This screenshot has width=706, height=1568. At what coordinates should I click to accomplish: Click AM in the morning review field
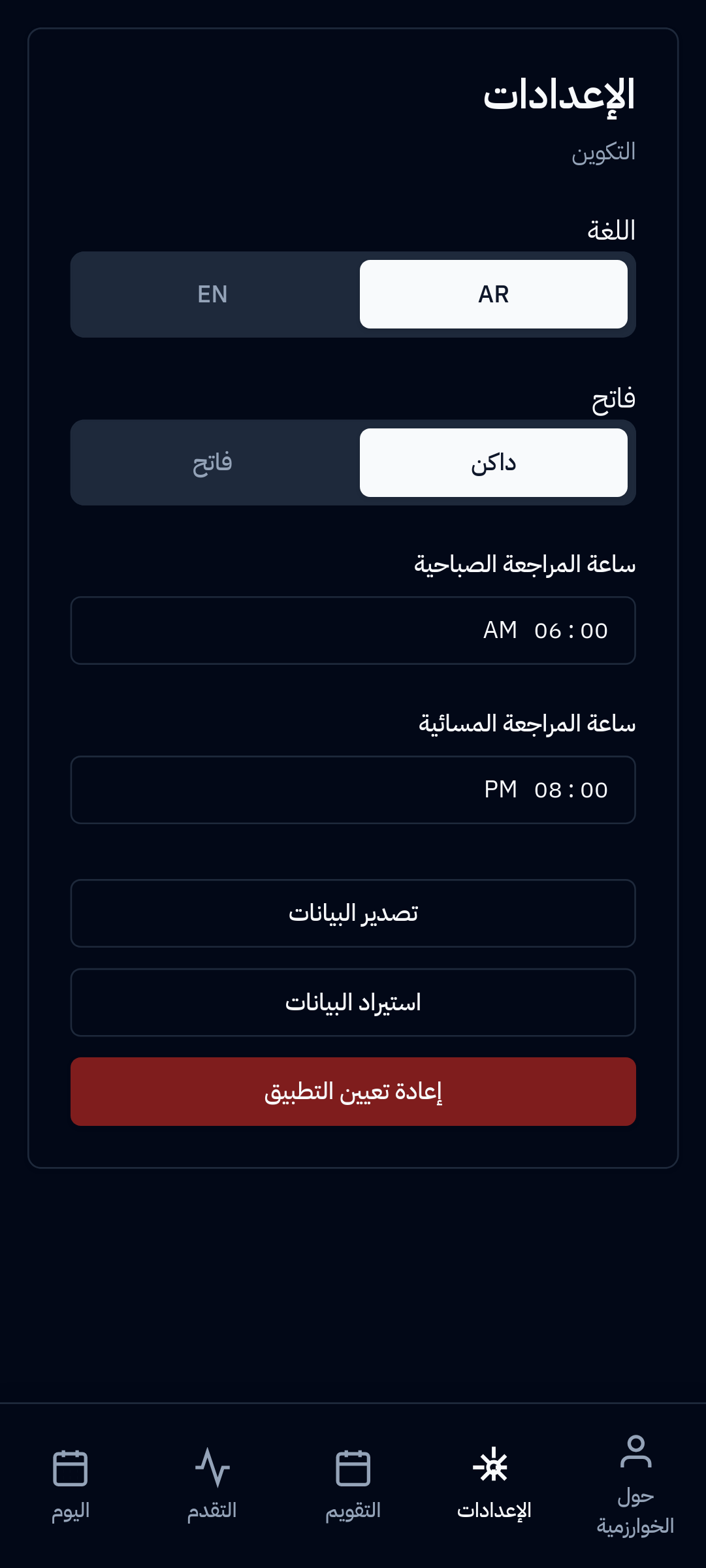[500, 631]
